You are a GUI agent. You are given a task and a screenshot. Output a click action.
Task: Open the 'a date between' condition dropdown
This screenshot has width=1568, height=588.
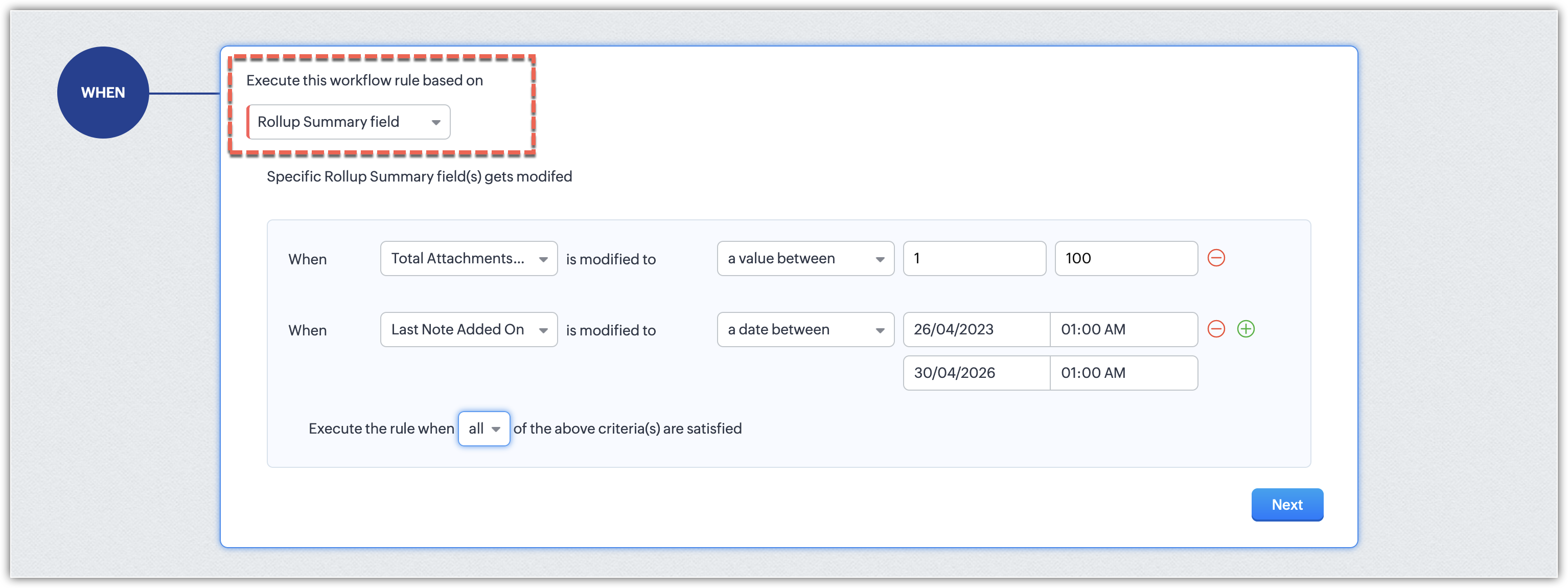click(804, 330)
